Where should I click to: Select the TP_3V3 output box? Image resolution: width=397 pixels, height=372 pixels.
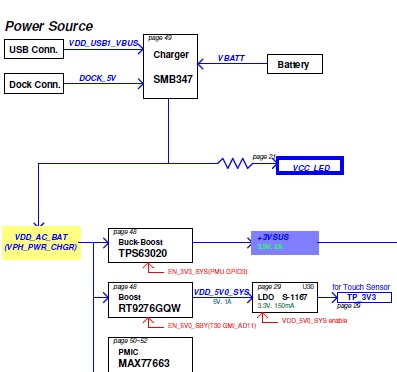[x=365, y=297]
